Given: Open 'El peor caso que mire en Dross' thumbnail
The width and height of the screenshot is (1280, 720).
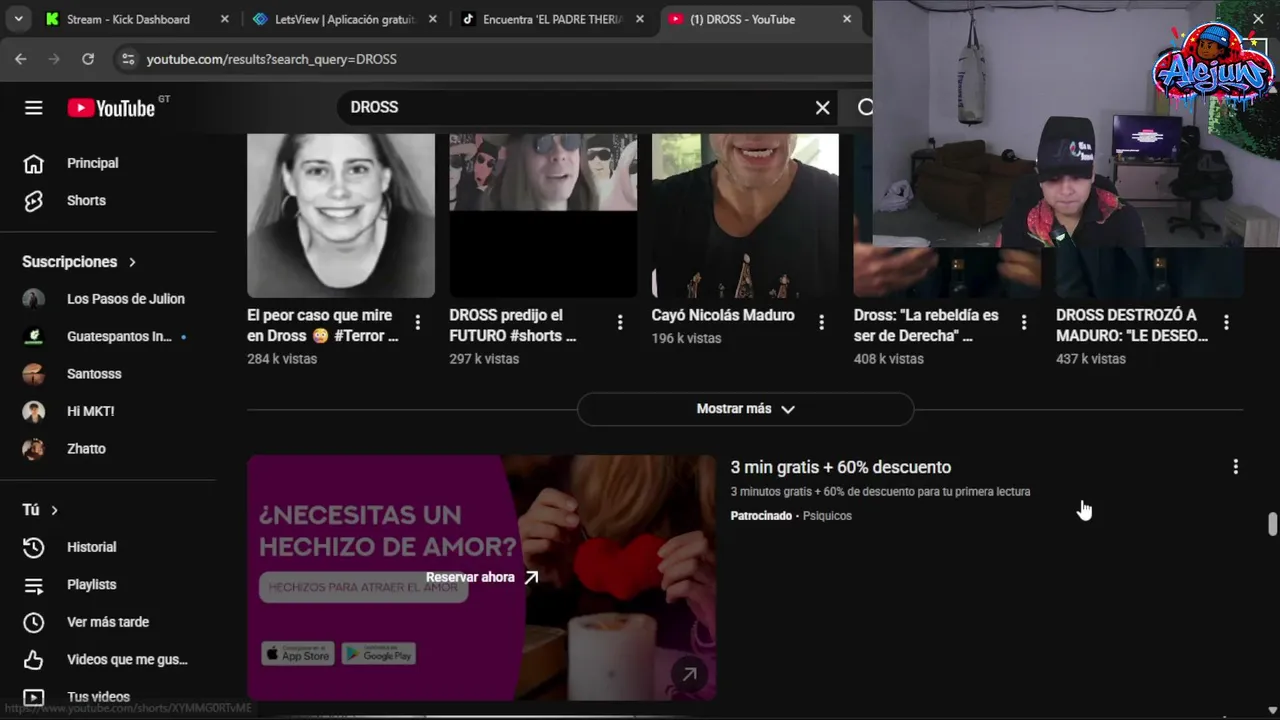Looking at the screenshot, I should [x=341, y=215].
